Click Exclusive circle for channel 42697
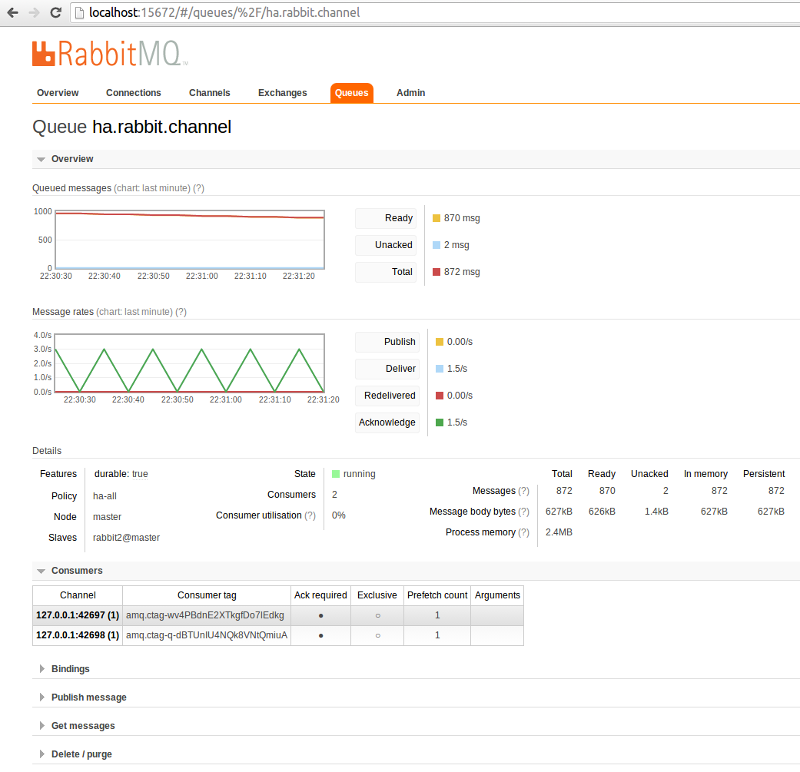800x772 pixels. pyautogui.click(x=378, y=616)
